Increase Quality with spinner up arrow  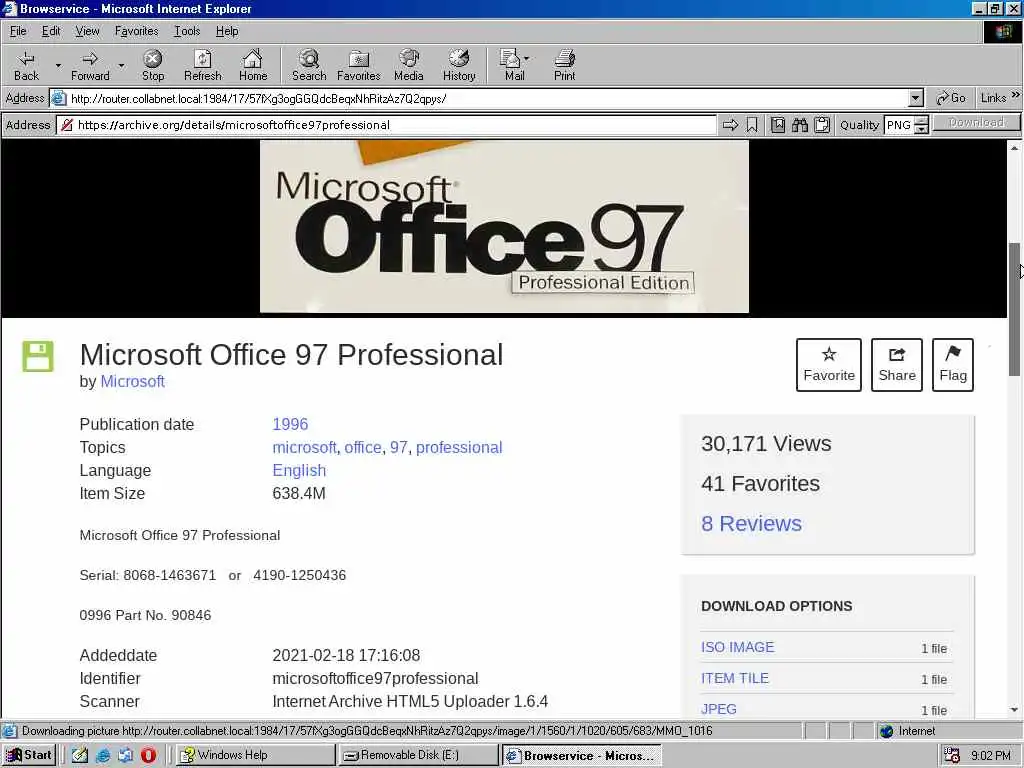921,120
